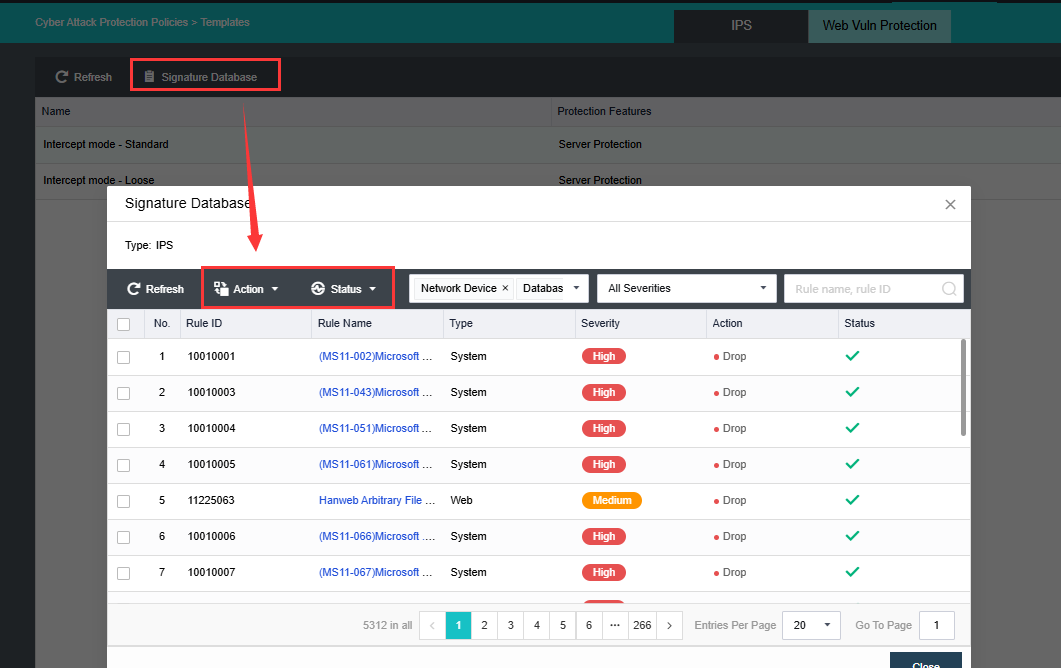Go to next page arrow
Screen dimensions: 1061x668
(x=669, y=625)
